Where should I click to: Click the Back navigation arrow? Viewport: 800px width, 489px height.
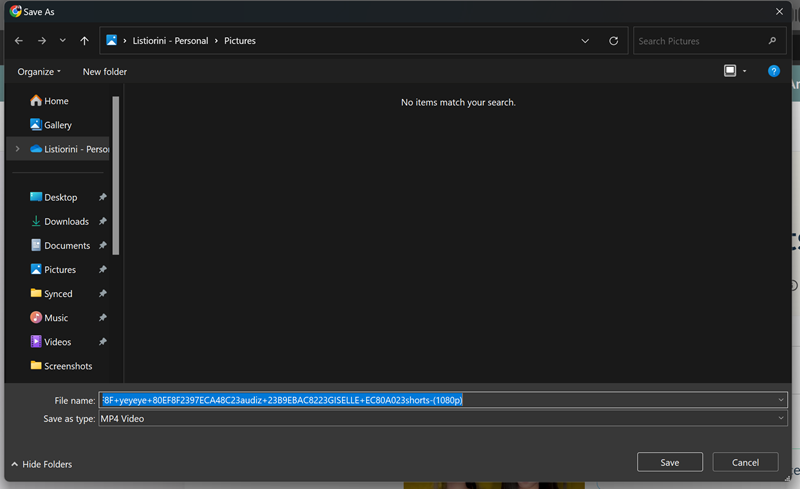click(x=19, y=41)
